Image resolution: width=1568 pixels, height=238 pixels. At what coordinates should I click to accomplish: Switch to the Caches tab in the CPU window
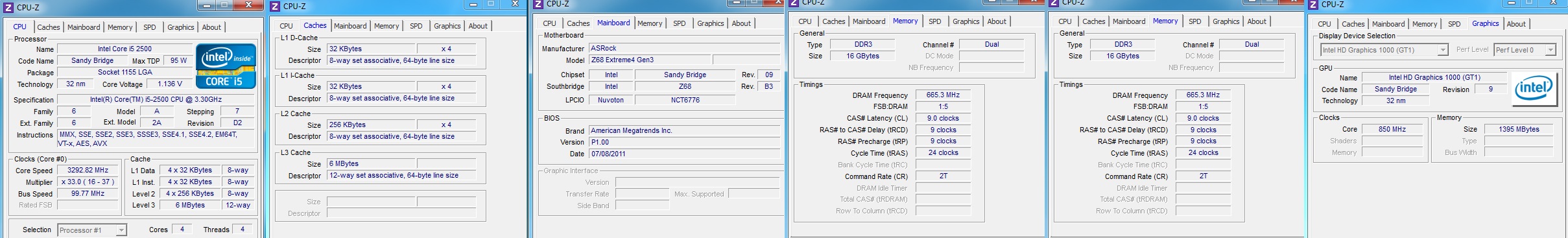point(48,27)
